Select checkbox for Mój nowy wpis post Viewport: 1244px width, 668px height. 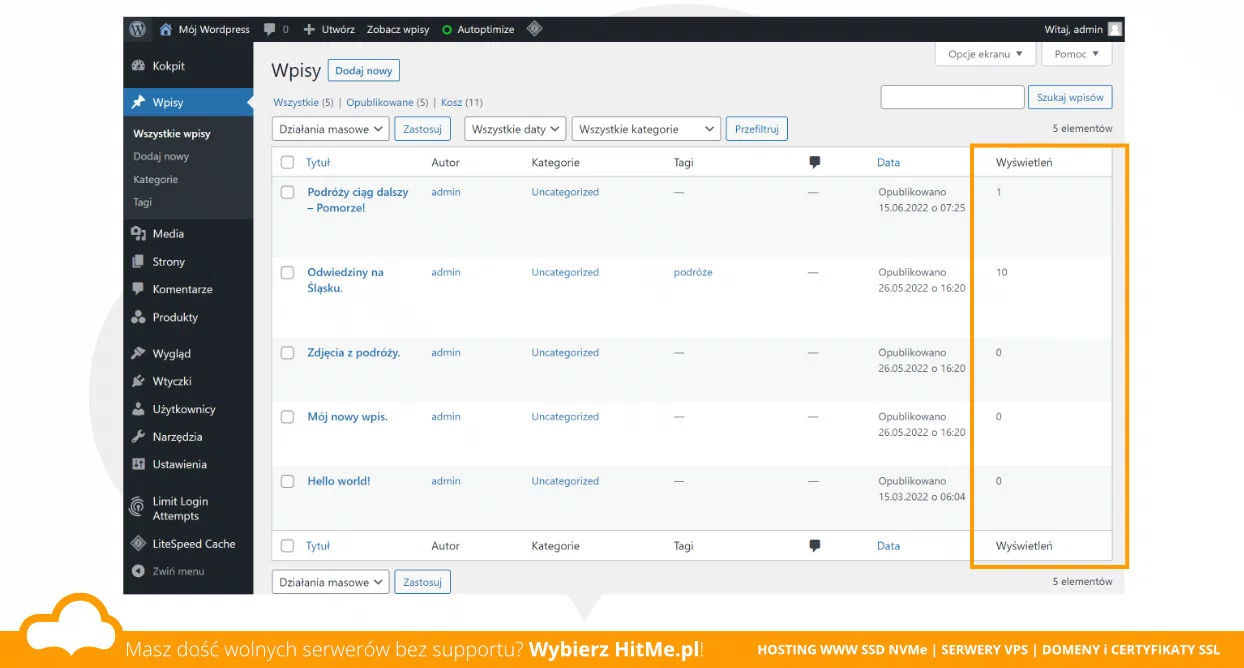[288, 417]
